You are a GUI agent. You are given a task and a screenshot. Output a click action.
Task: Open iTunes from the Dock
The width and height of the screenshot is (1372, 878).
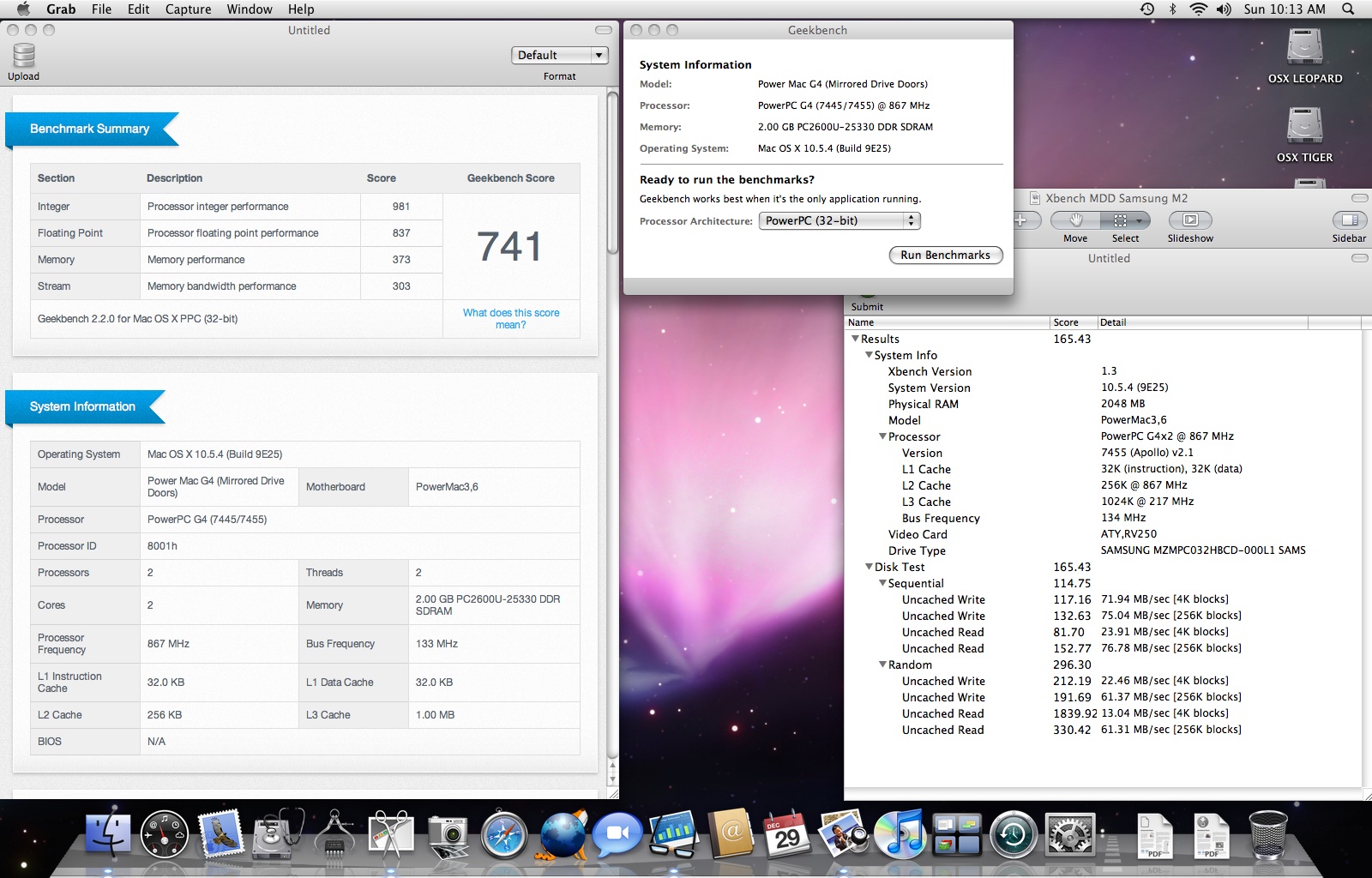coord(900,834)
